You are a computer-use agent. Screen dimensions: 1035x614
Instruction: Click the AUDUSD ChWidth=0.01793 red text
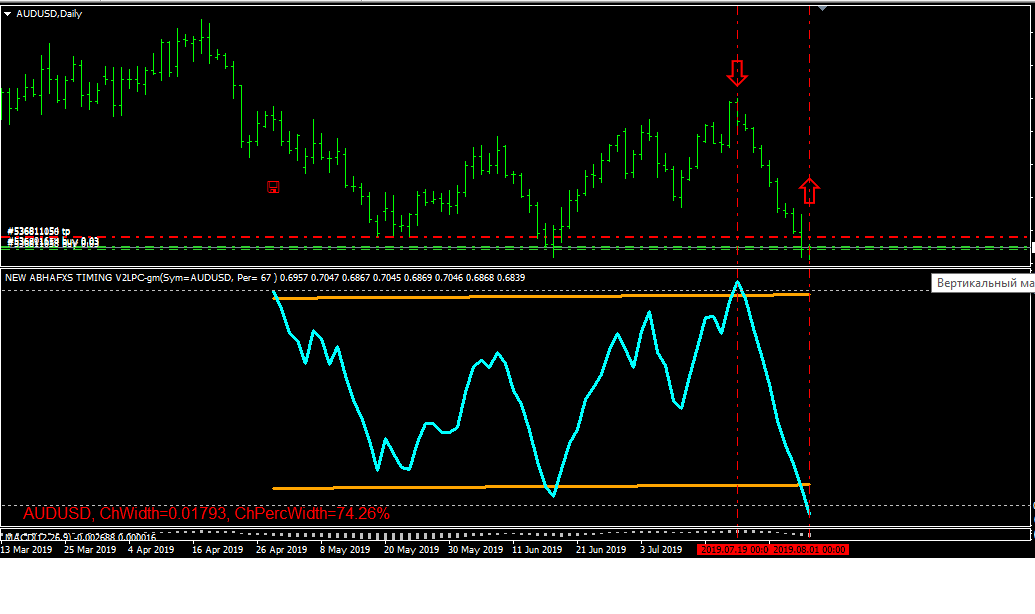click(x=206, y=514)
